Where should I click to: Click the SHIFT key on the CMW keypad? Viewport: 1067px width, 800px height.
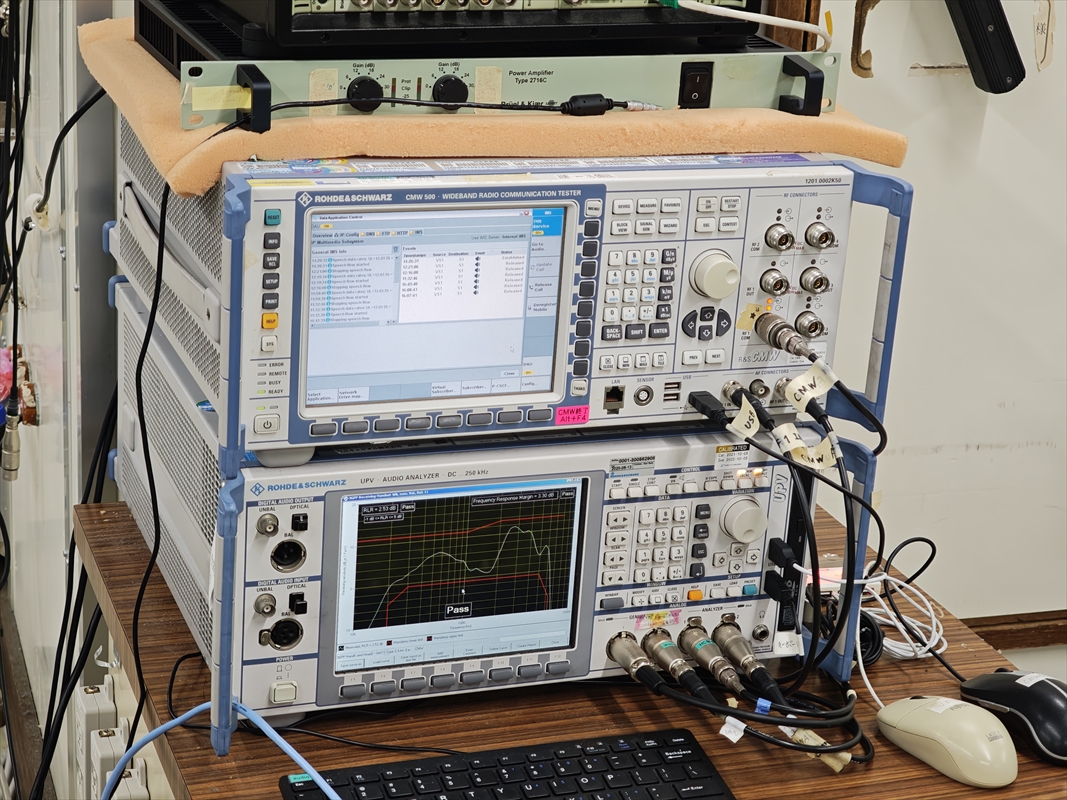(x=636, y=331)
